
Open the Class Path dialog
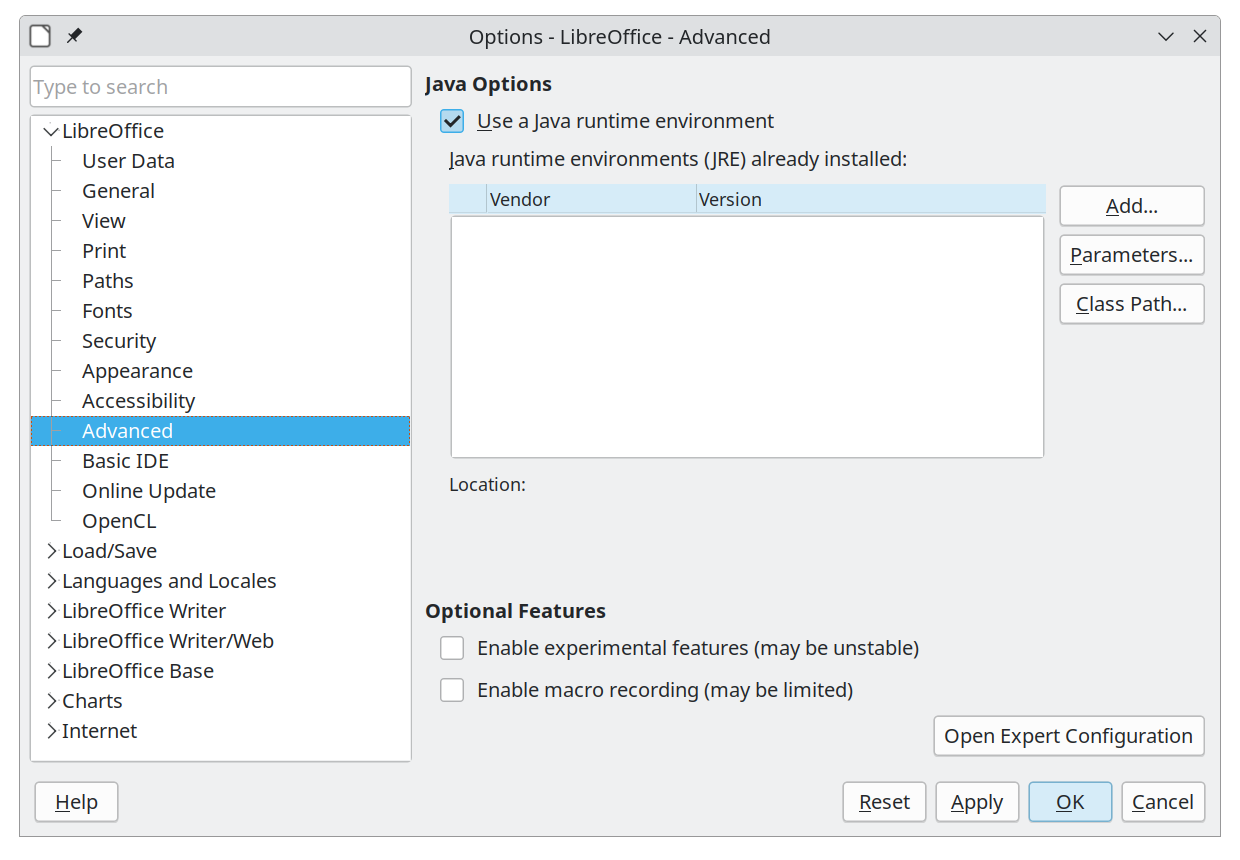pyautogui.click(x=1131, y=304)
